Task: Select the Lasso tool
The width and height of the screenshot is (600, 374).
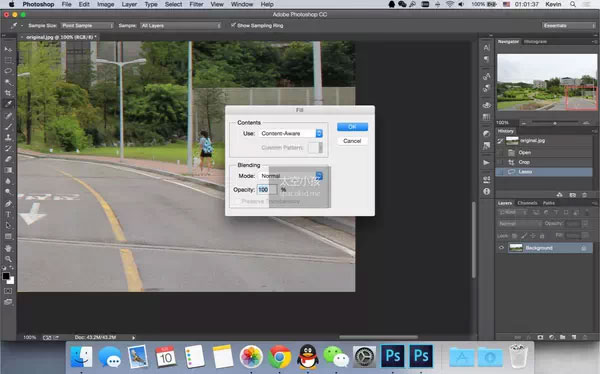Action: tap(8, 71)
